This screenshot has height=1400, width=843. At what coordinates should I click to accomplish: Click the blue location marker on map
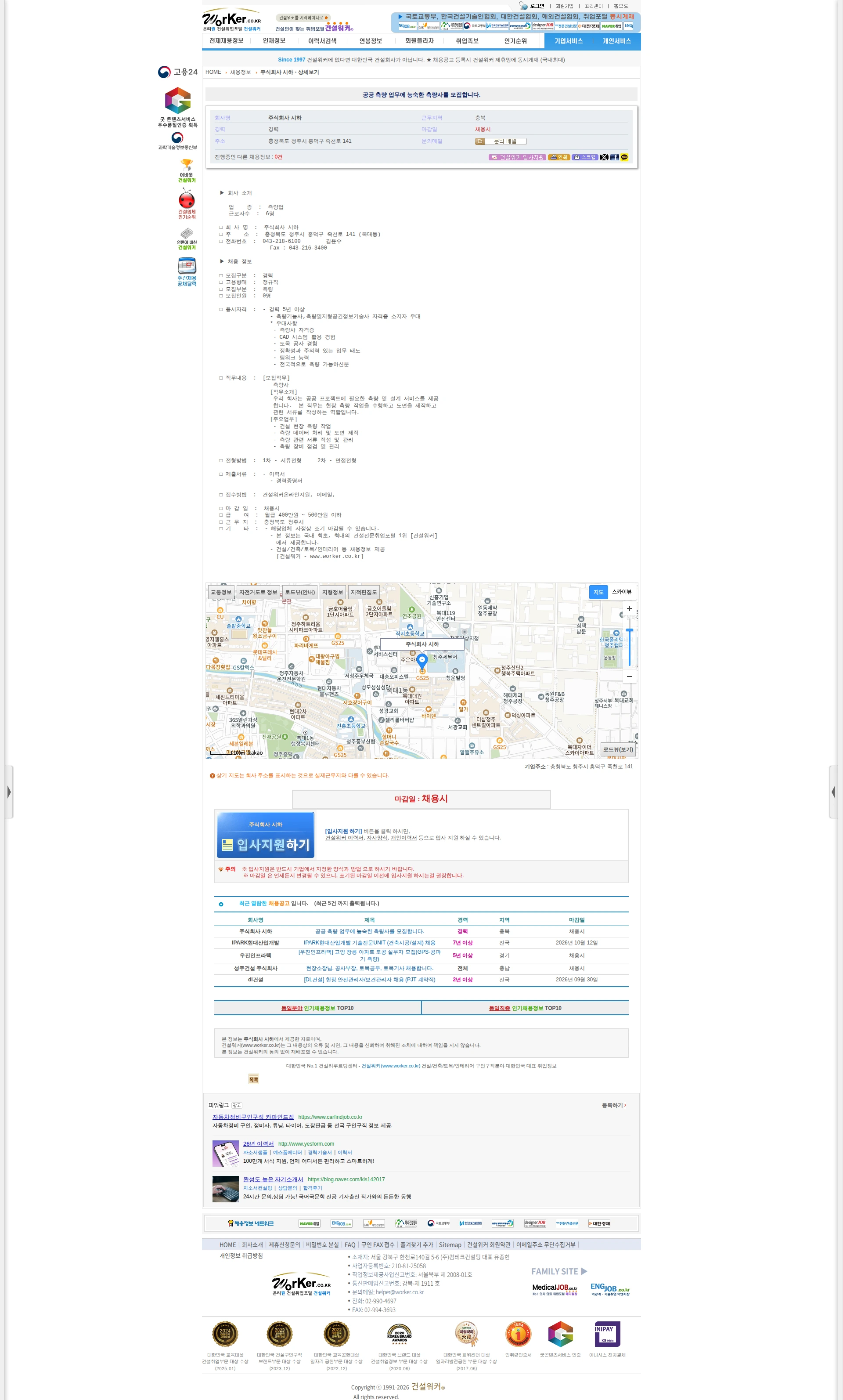[x=422, y=661]
